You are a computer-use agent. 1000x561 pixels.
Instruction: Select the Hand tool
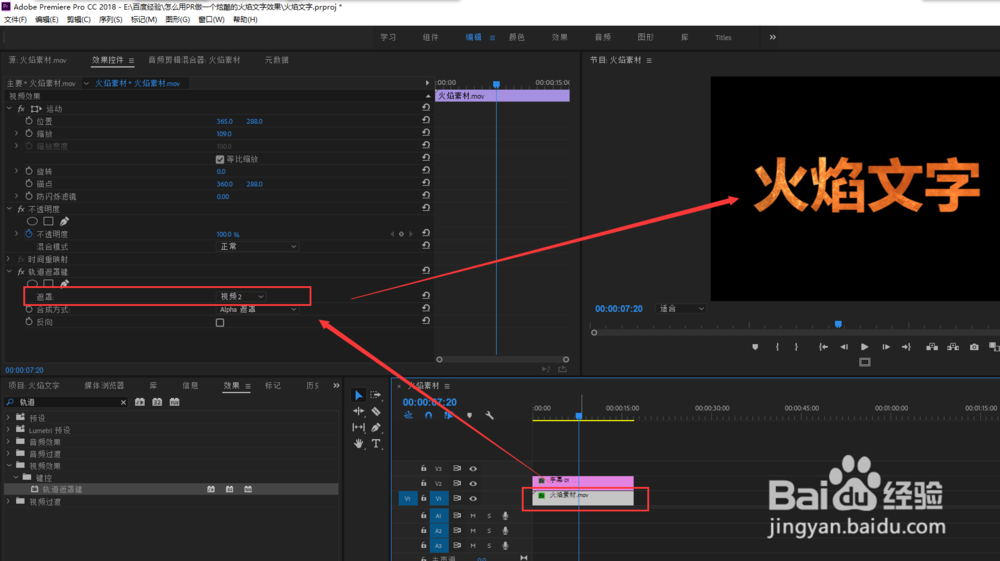(x=358, y=443)
